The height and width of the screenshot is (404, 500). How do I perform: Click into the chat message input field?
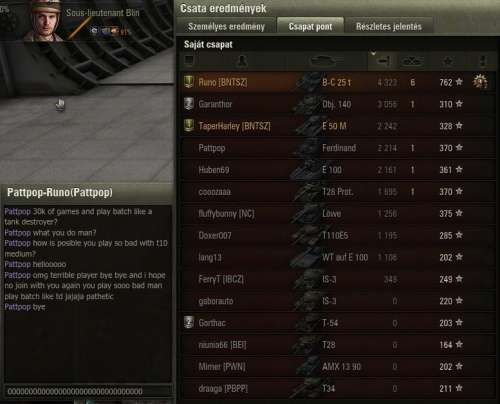tap(88, 391)
